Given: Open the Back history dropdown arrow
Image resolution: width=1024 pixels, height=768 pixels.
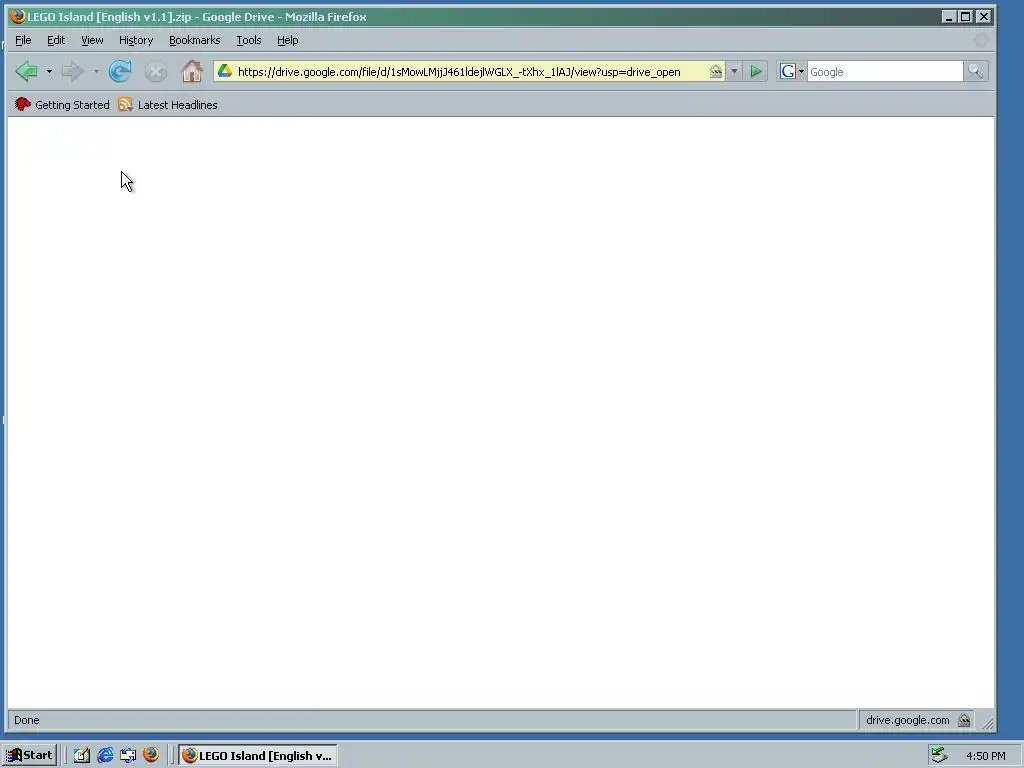Looking at the screenshot, I should click(49, 71).
